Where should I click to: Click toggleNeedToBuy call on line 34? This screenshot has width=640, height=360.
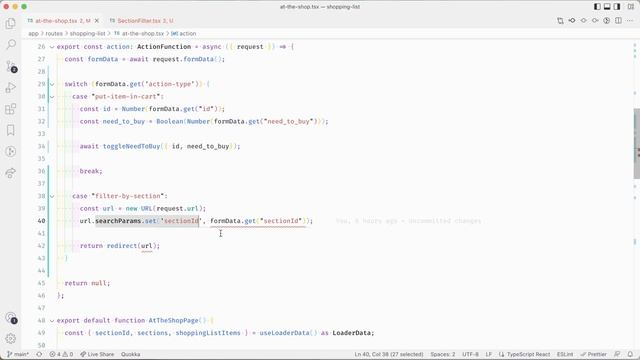[x=131, y=146]
